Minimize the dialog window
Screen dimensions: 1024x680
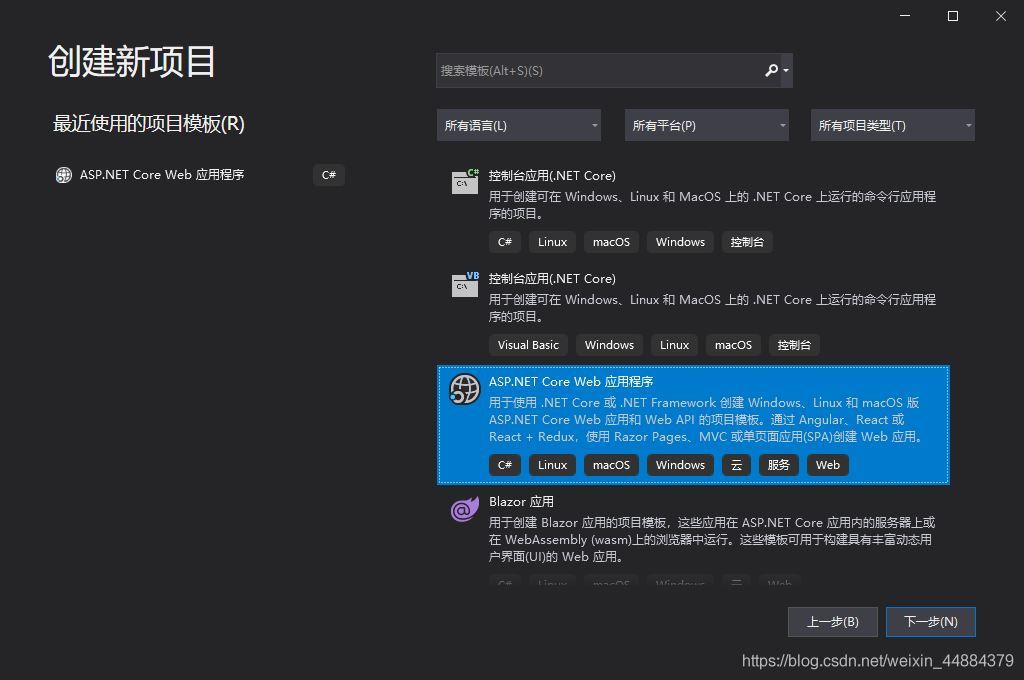pos(904,16)
